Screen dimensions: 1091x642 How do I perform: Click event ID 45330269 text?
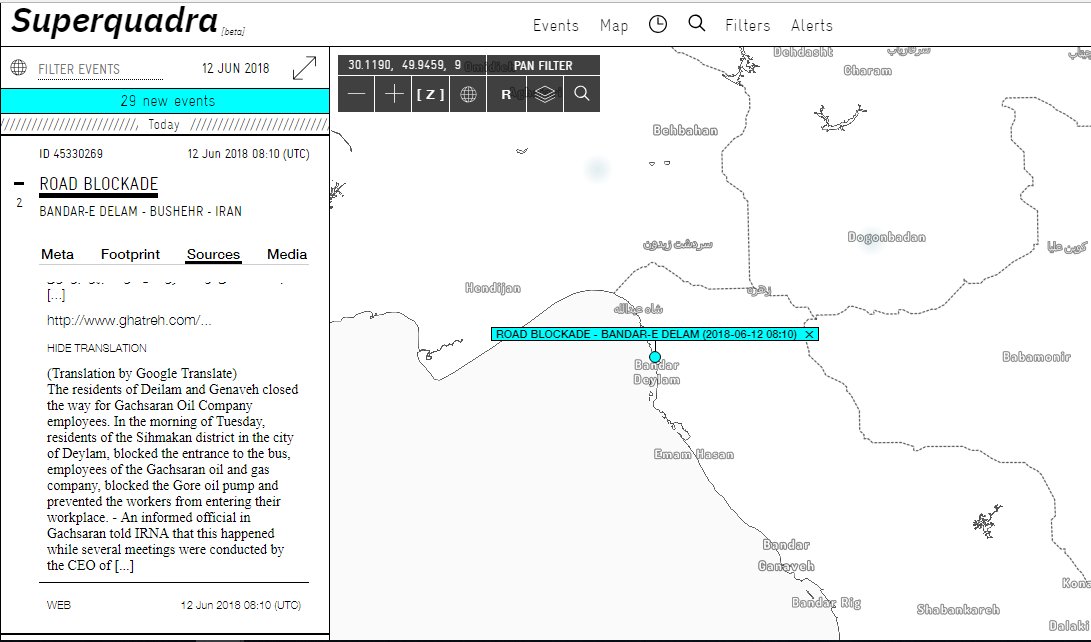(71, 154)
